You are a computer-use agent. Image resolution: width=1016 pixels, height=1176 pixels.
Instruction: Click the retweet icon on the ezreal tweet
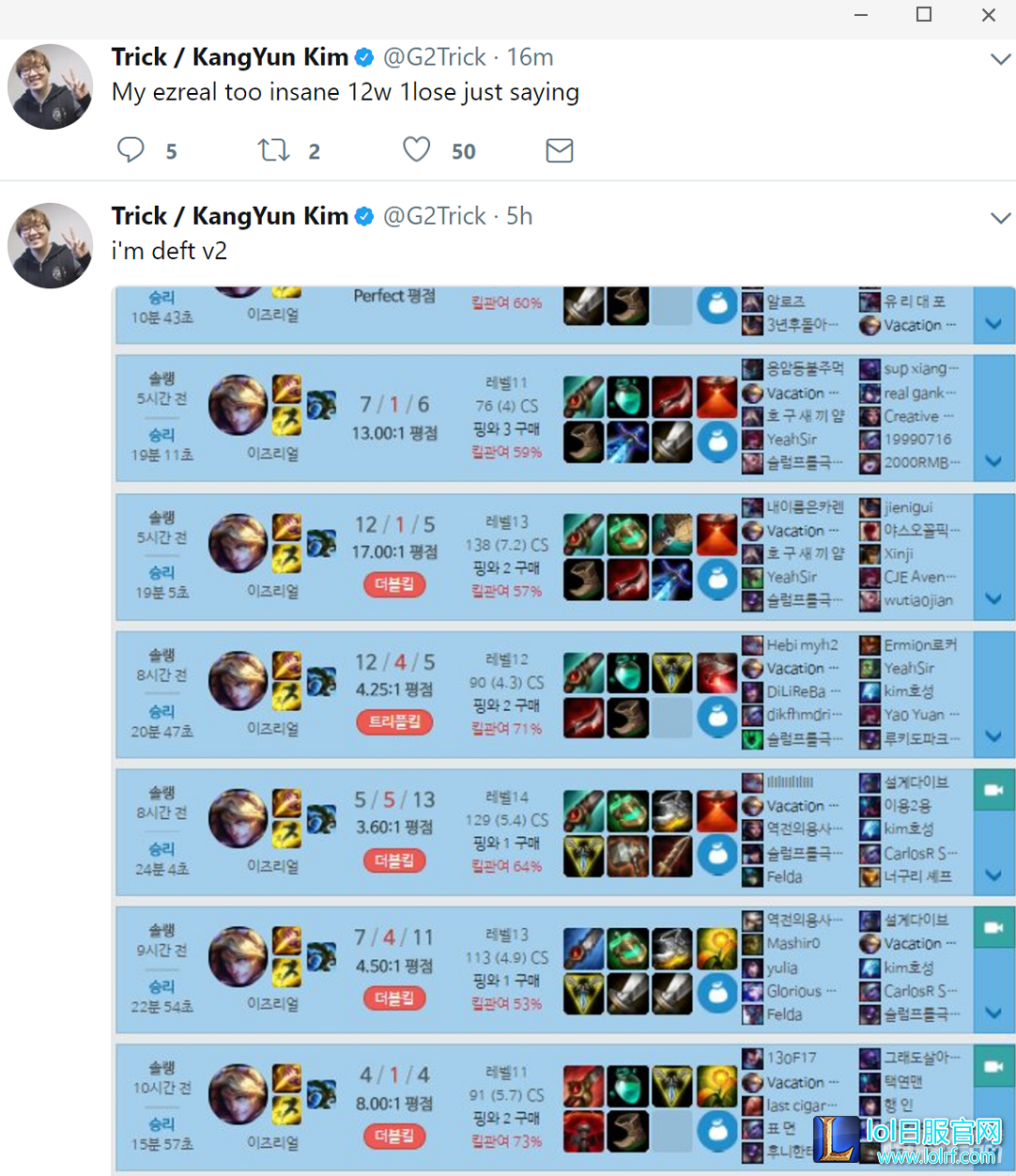pos(274,150)
